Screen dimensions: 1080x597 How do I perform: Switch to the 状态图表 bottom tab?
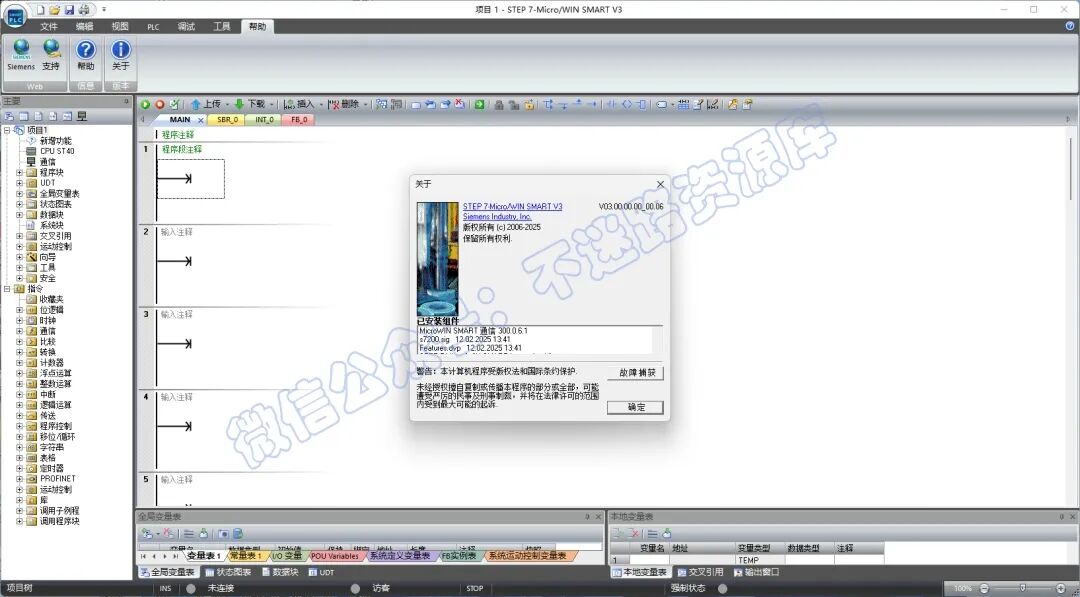click(228, 572)
